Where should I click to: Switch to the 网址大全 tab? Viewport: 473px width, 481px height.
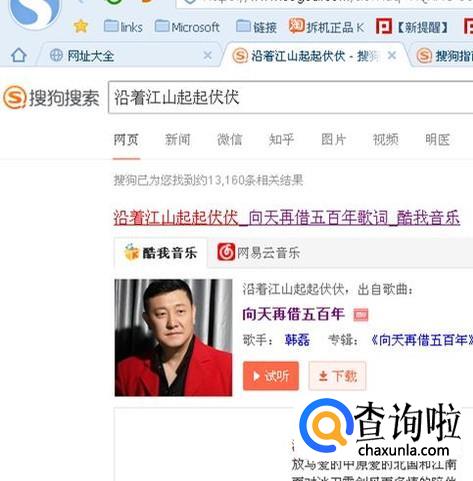coord(127,55)
